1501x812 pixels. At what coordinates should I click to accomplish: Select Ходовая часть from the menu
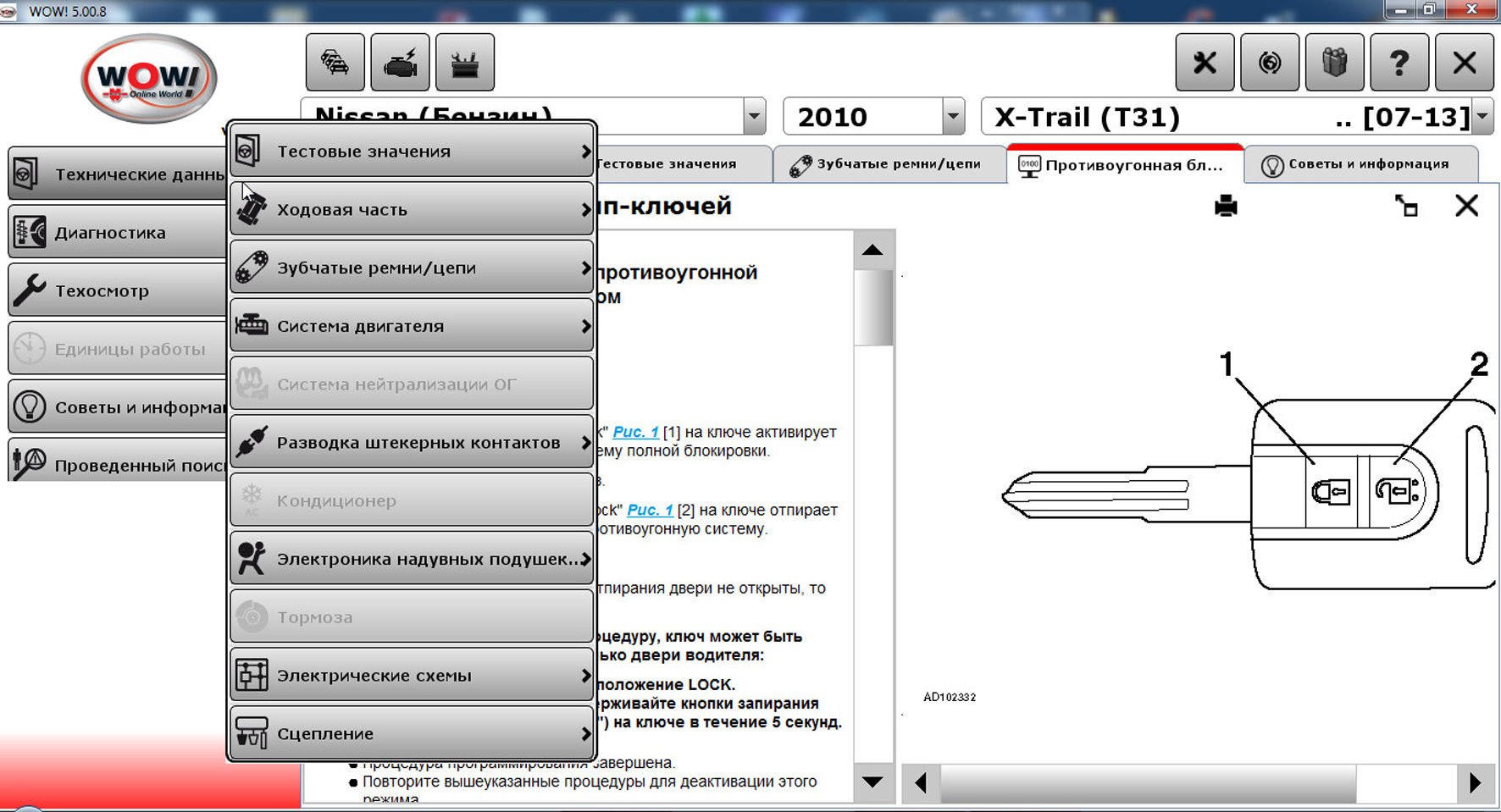pyautogui.click(x=412, y=209)
